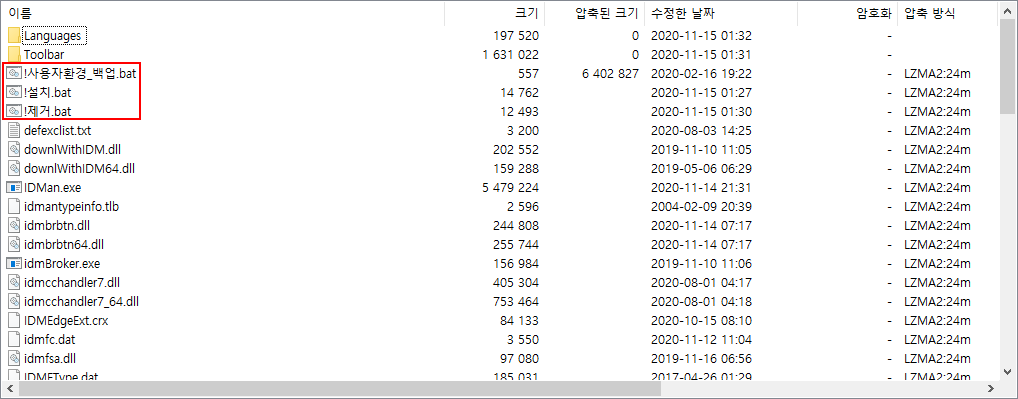Click LZMA2:24m in the defexclist.txt row
1018x399 pixels.
click(x=937, y=130)
